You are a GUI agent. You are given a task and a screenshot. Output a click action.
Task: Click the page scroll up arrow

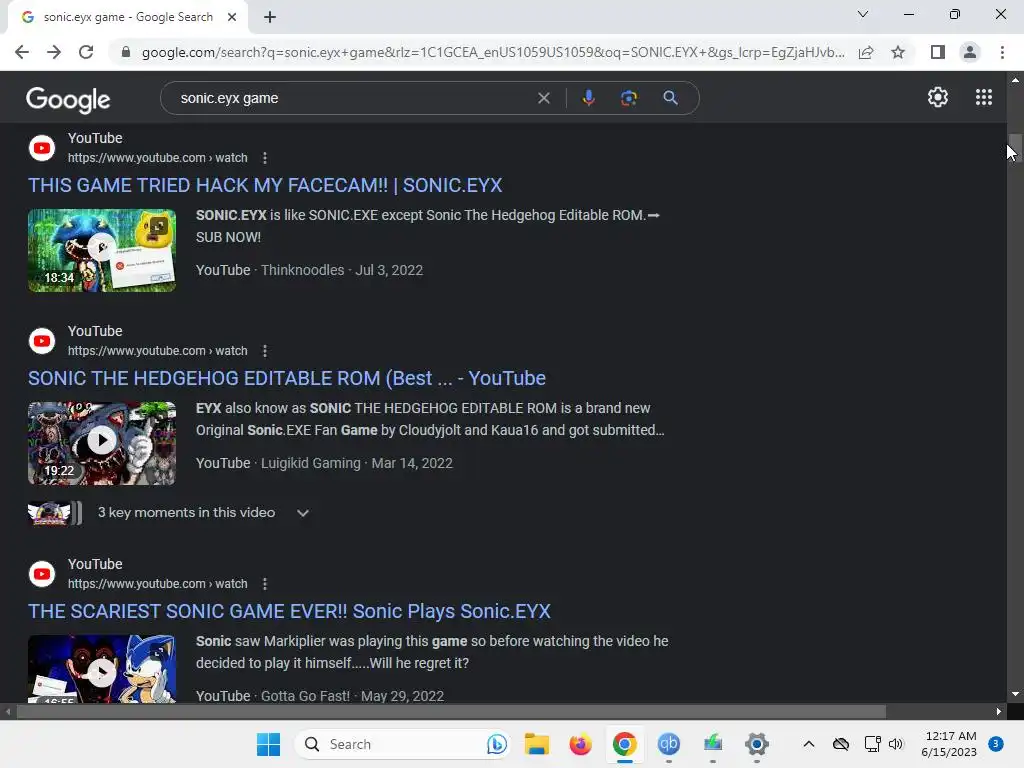(x=1014, y=80)
